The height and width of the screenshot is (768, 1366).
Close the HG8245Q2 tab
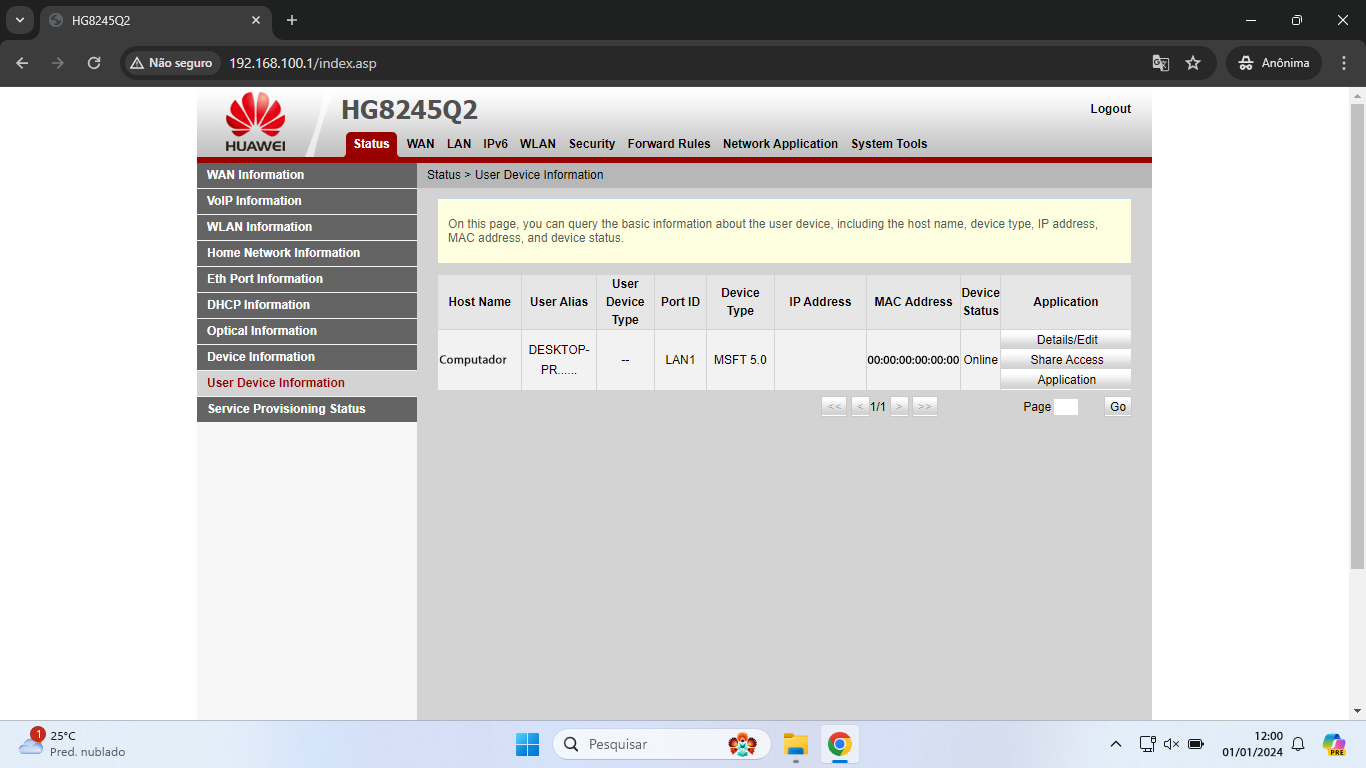[256, 20]
